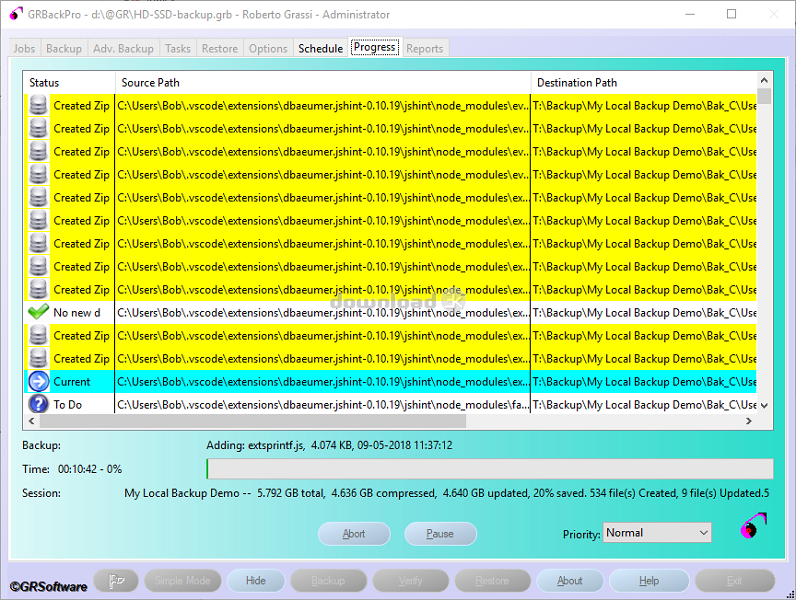Open the Backup tab
796x600 pixels.
pos(64,48)
